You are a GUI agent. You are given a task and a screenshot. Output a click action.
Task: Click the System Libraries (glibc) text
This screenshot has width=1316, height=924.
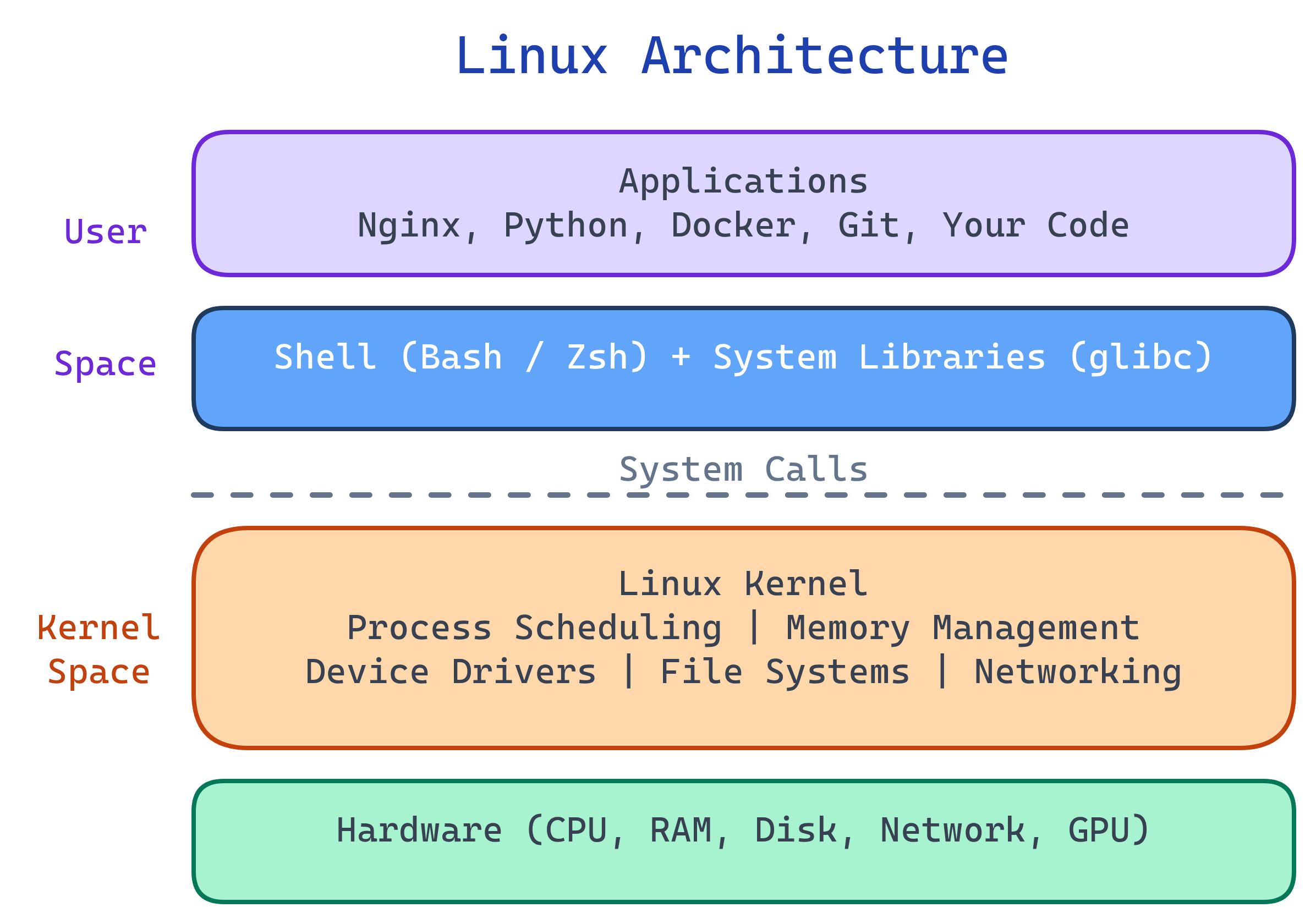963,357
